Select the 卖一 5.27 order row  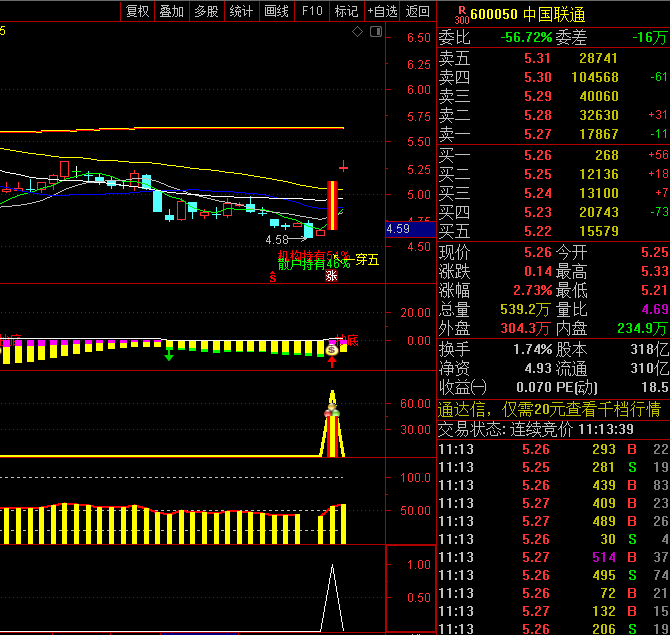553,134
